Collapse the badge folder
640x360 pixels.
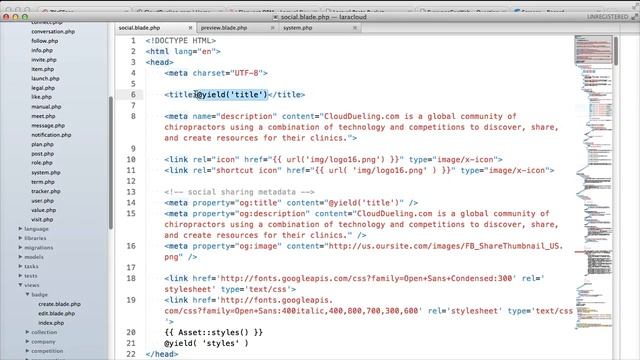click(27, 294)
